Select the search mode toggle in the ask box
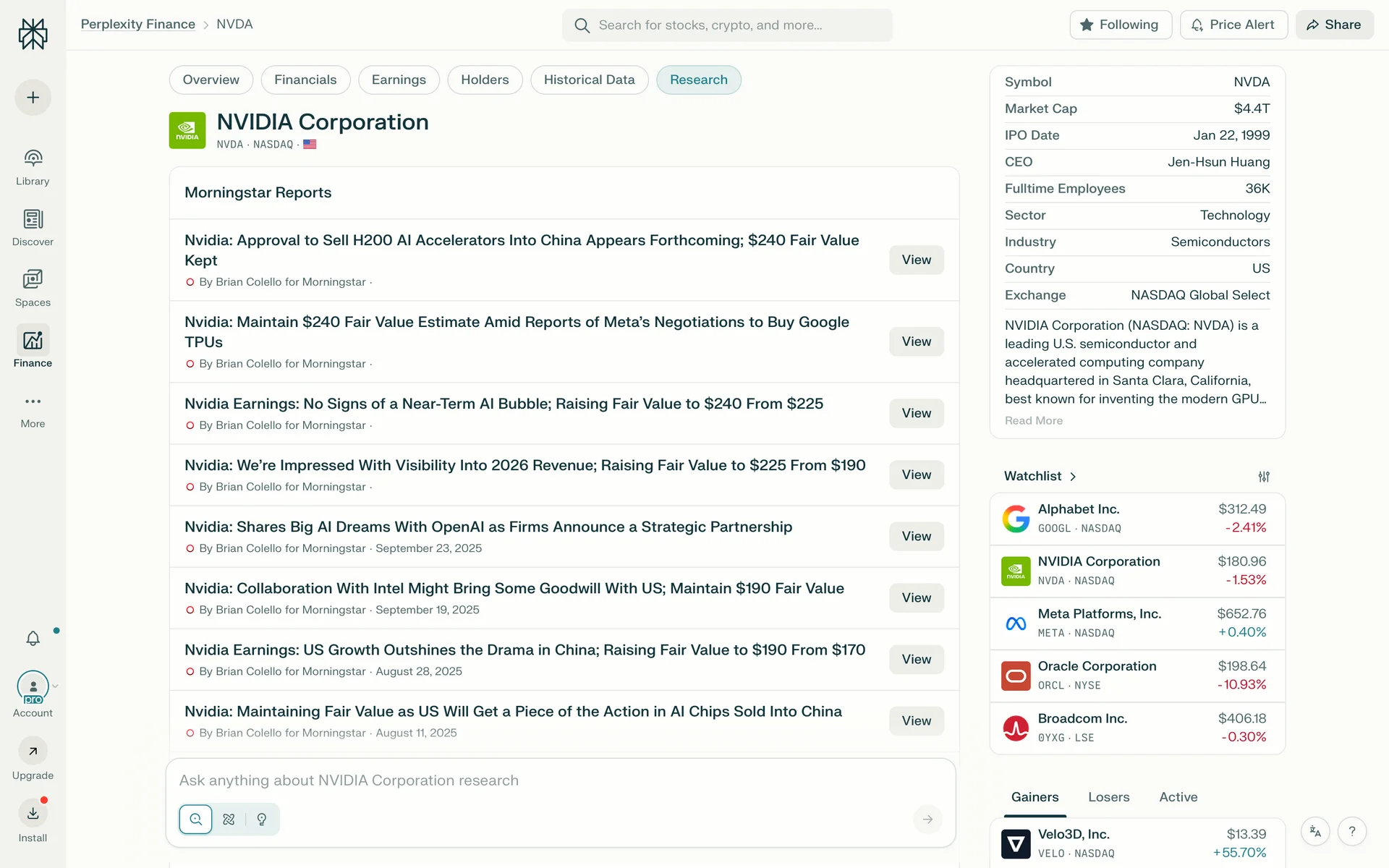 point(195,820)
